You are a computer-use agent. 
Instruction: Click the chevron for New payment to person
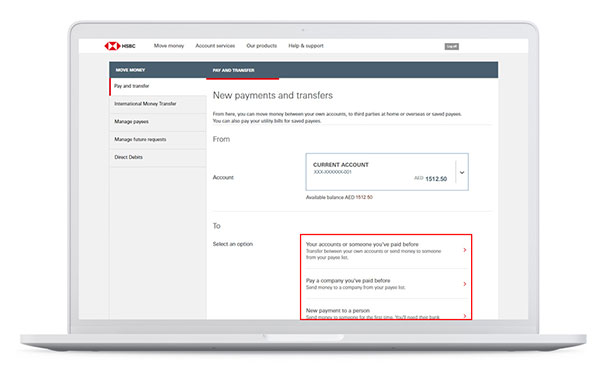click(465, 316)
